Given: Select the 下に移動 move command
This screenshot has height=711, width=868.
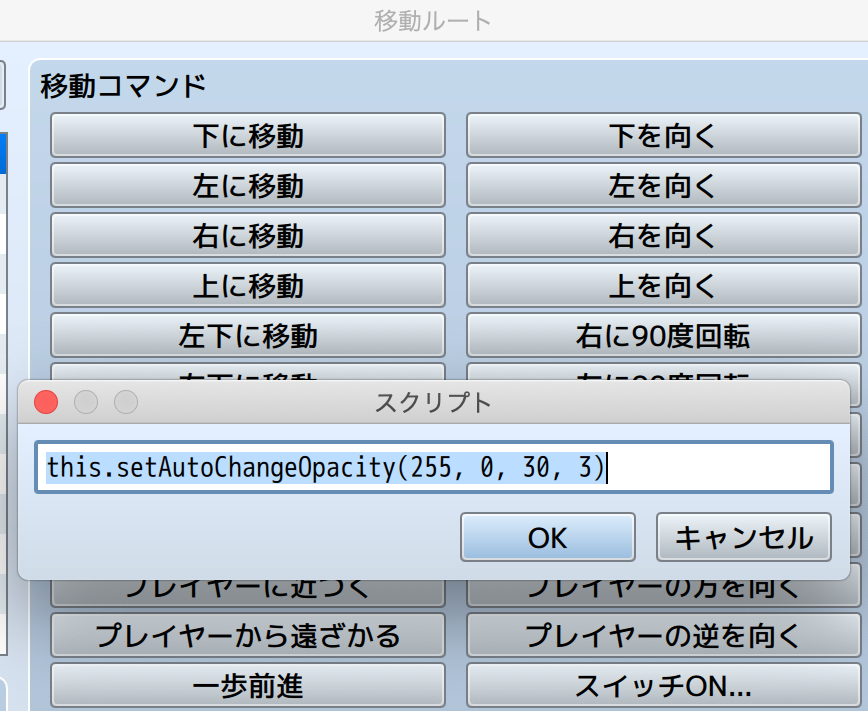Looking at the screenshot, I should (x=247, y=135).
